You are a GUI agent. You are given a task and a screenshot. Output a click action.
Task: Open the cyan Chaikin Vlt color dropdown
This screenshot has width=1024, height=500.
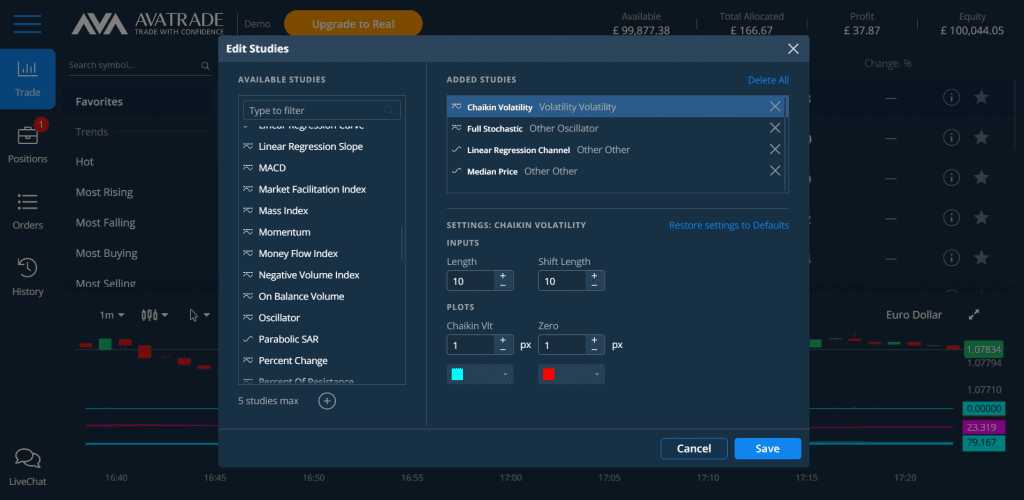[x=480, y=374]
